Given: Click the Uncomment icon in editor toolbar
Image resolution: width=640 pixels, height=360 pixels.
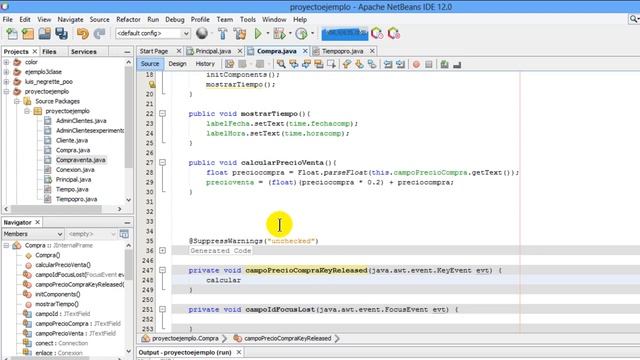Looking at the screenshot, I should [457, 64].
